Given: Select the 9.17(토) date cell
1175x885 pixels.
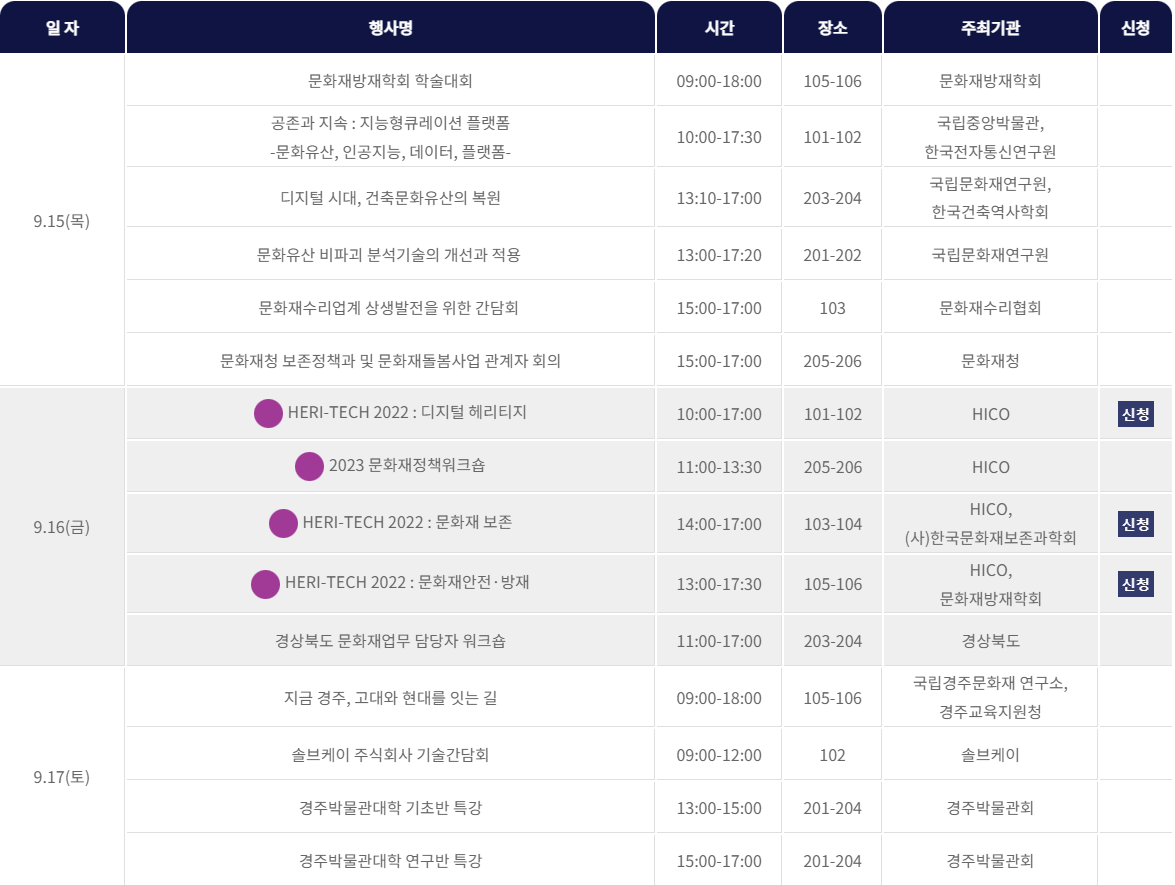Looking at the screenshot, I should pyautogui.click(x=61, y=777).
